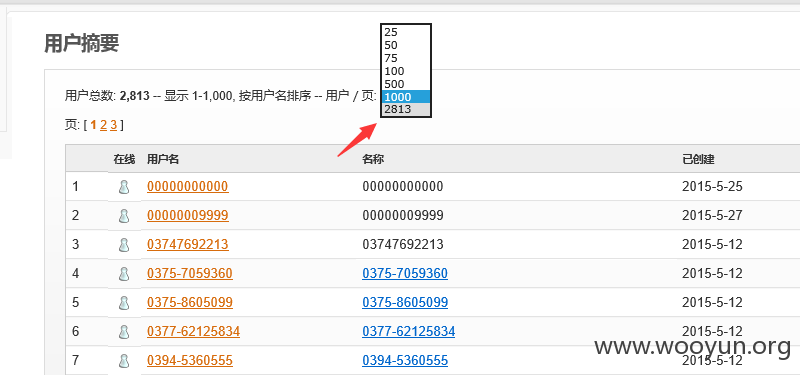The width and height of the screenshot is (800, 375).
Task: Select 2813 users per page option
Action: pyautogui.click(x=406, y=109)
